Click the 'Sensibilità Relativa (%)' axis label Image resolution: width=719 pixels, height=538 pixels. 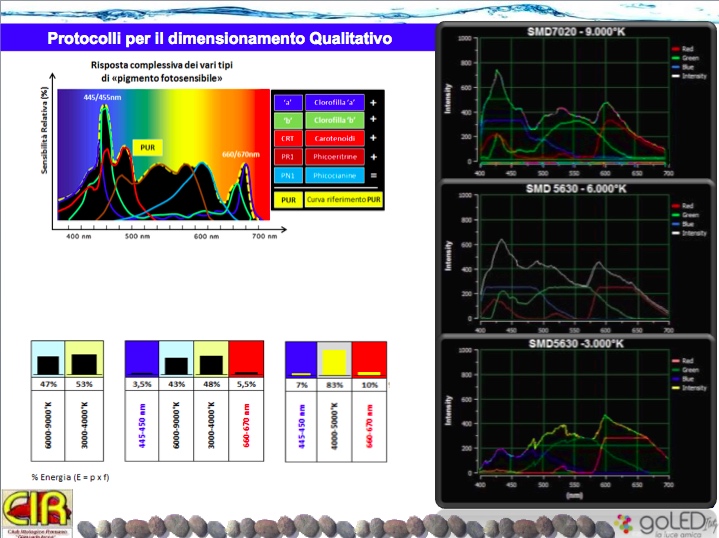click(x=44, y=130)
